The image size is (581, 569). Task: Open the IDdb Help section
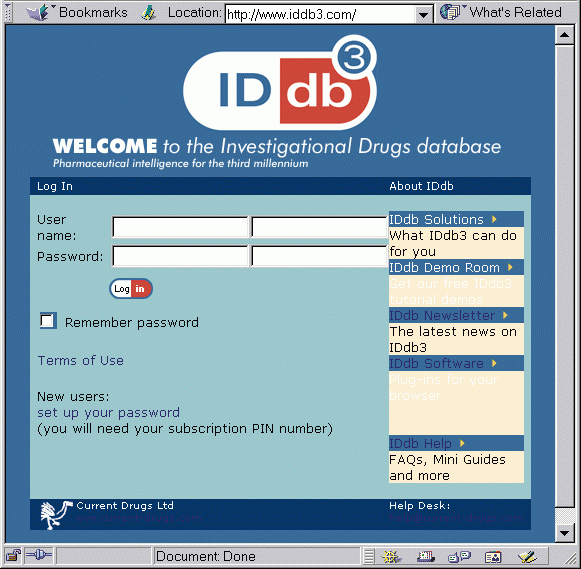[x=420, y=443]
